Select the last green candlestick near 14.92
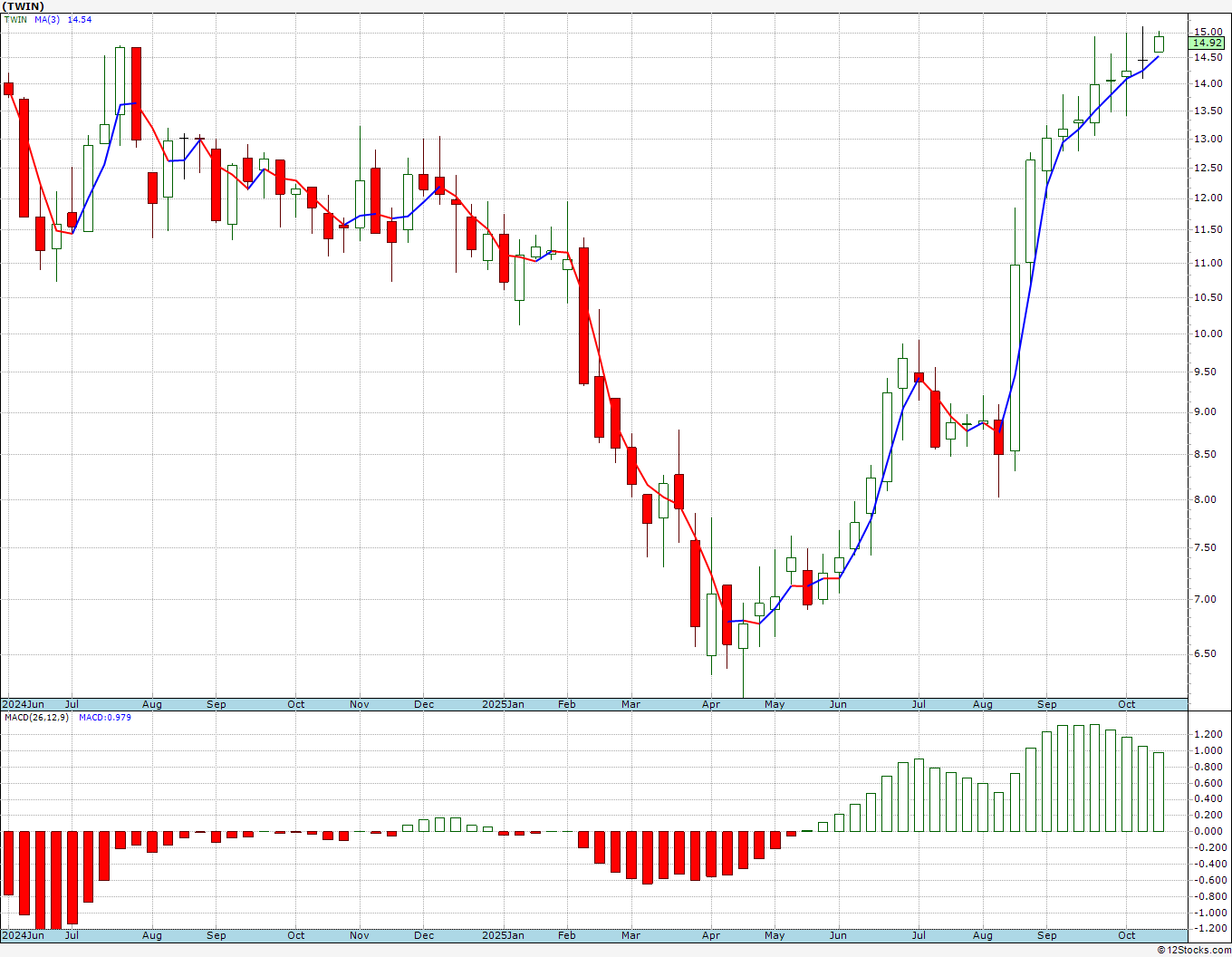Screen dimensions: 1232x957 pyautogui.click(x=1159, y=43)
